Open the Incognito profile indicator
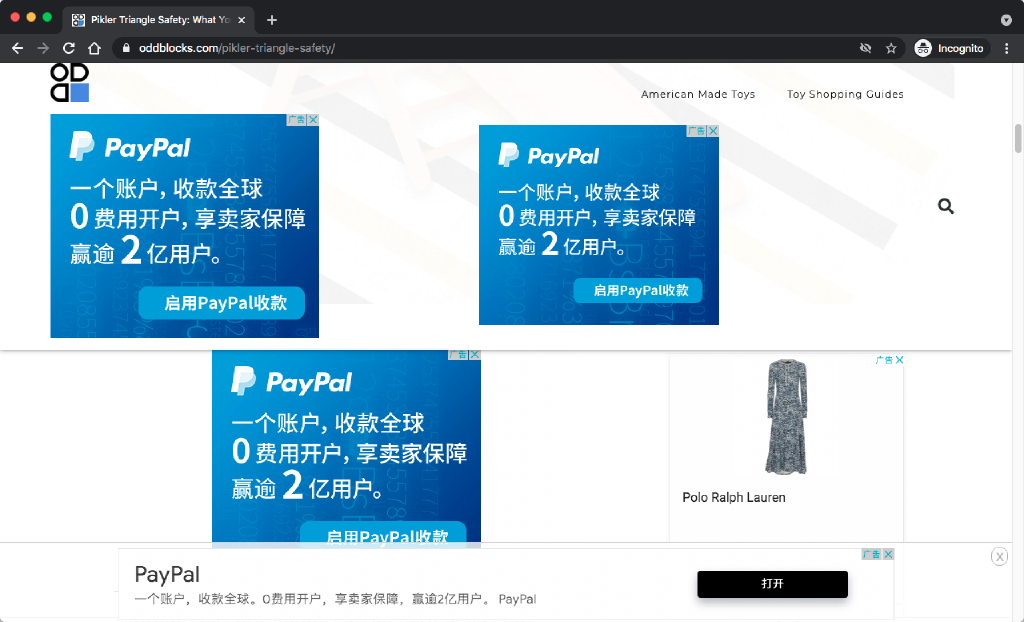Viewport: 1024px width, 622px height. 950,48
